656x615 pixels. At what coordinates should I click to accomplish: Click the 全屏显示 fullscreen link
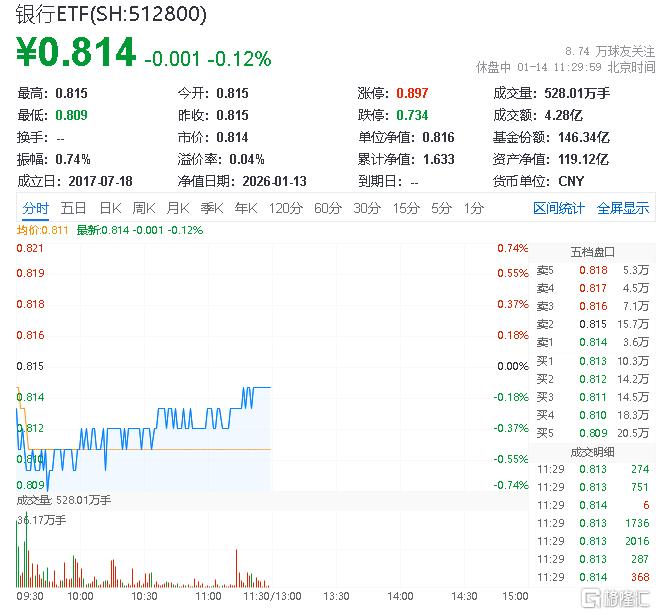[x=623, y=208]
